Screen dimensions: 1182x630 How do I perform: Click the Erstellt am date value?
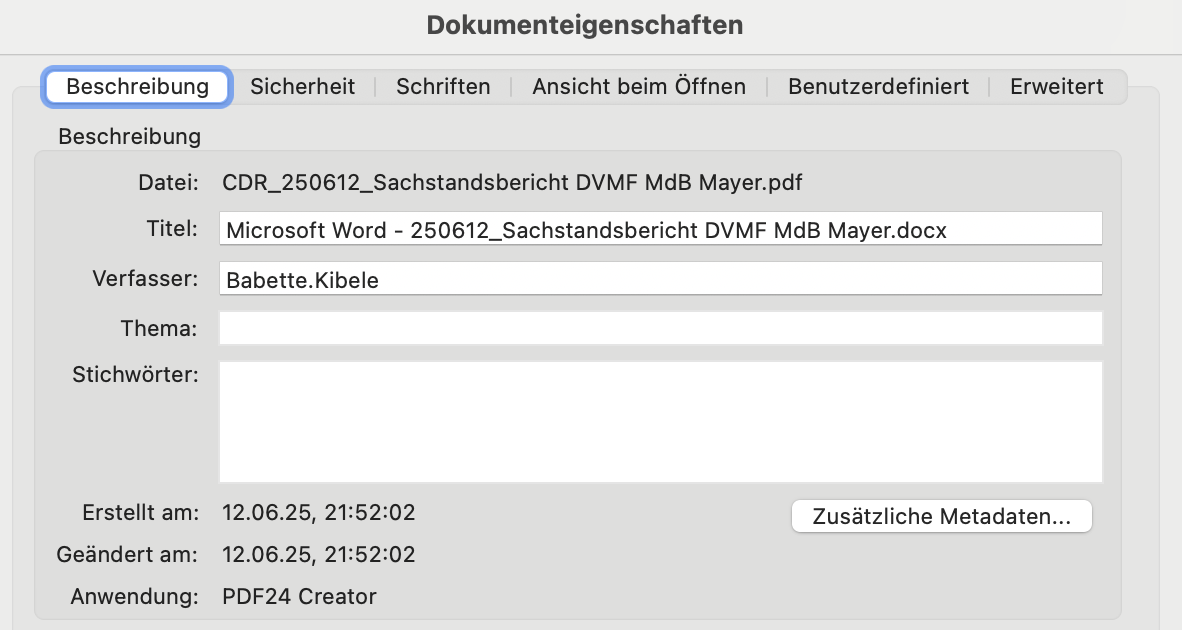(318, 513)
